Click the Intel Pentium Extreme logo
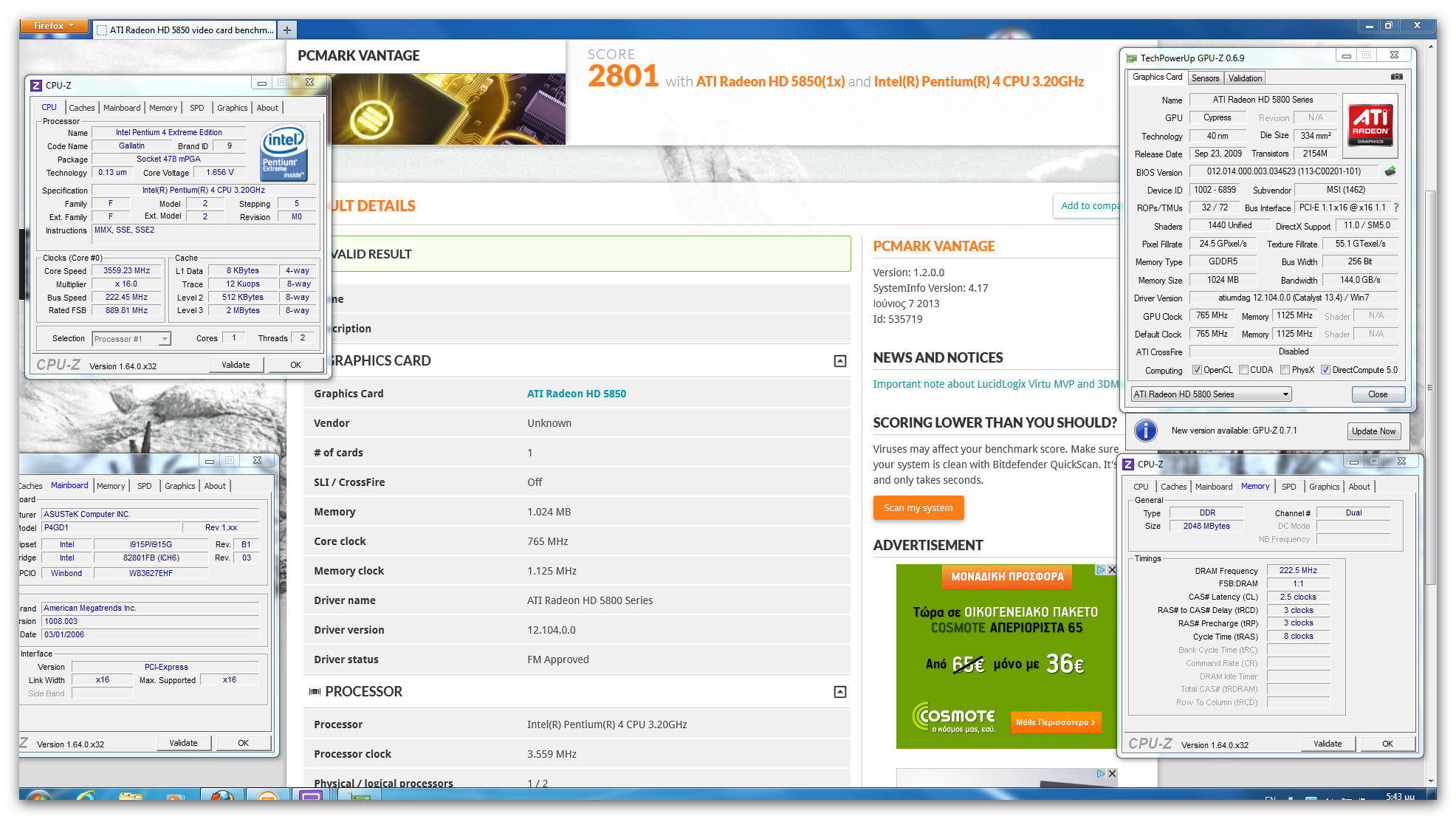Screen dimensions: 1456x819 [284, 153]
